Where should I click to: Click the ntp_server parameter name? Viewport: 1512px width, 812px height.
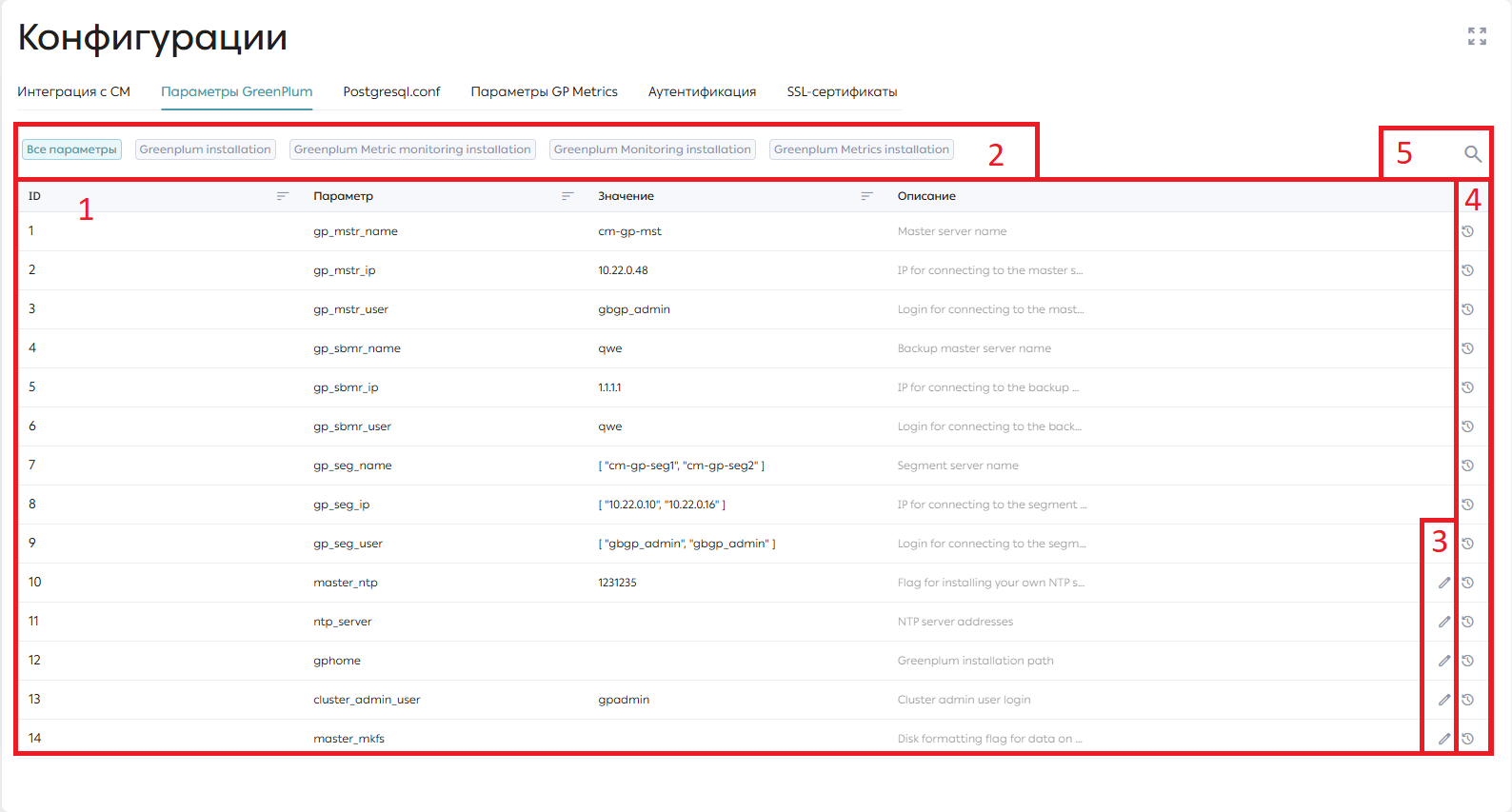tap(342, 622)
